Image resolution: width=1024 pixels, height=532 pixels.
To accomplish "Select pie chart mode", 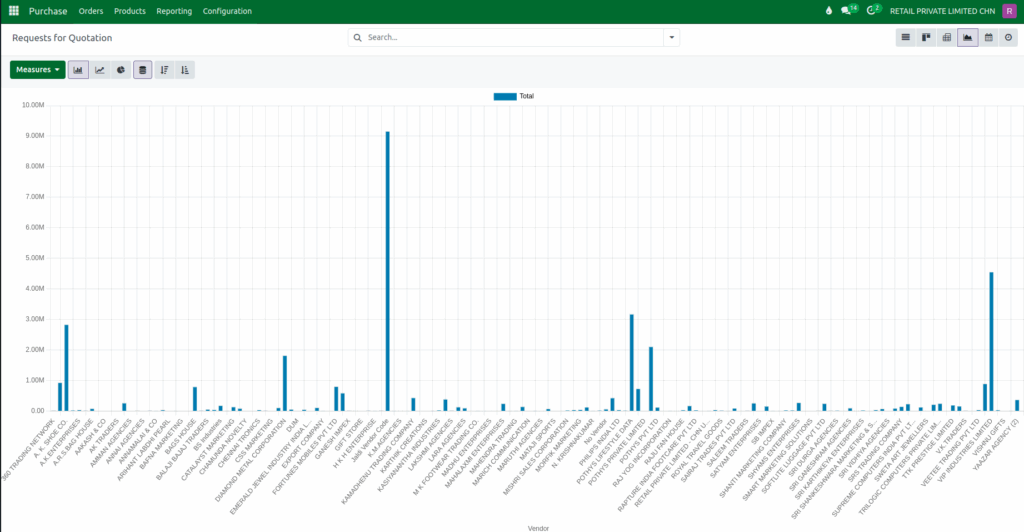I will click(121, 70).
